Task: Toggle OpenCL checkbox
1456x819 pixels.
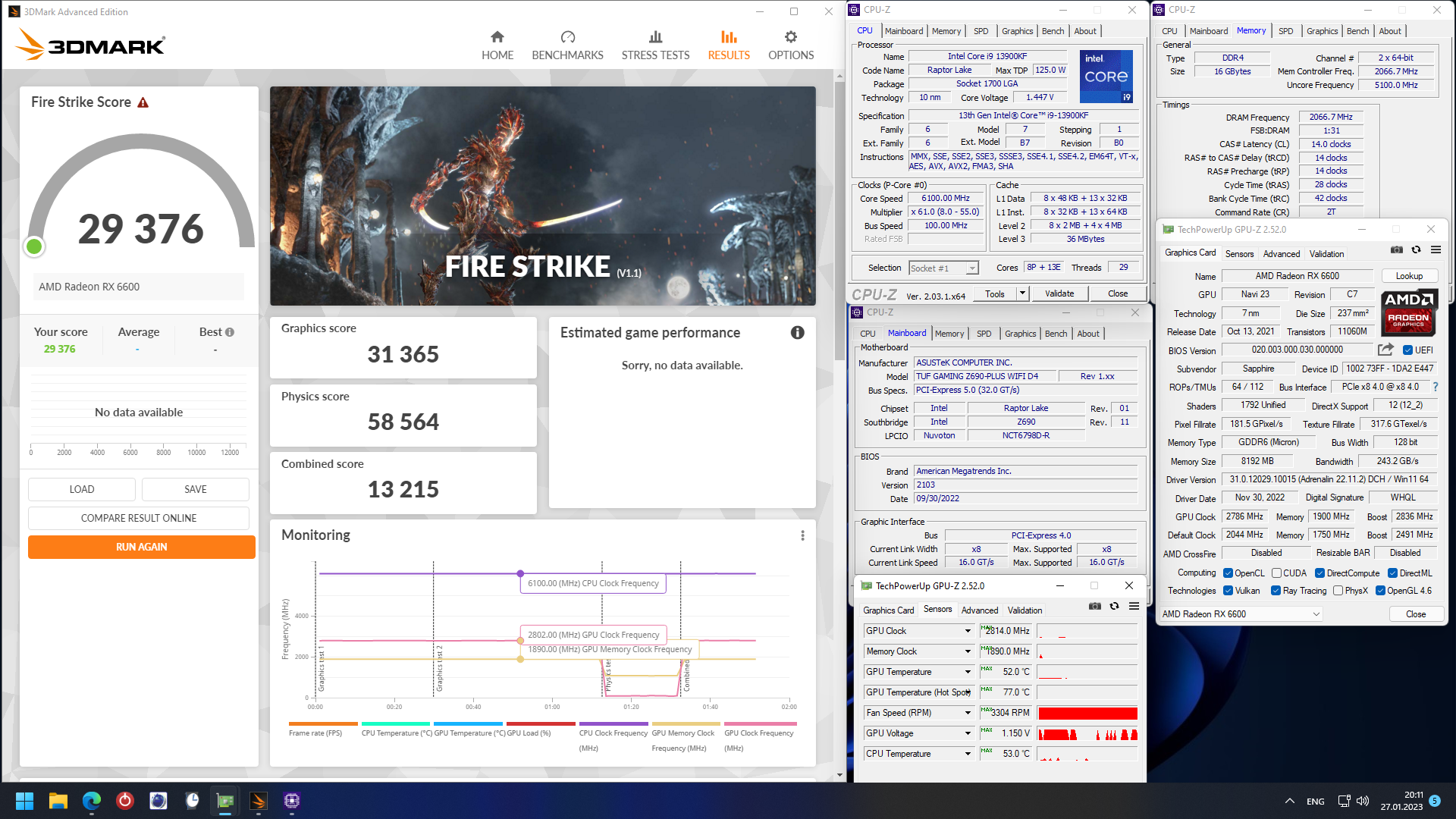Action: tap(1228, 573)
